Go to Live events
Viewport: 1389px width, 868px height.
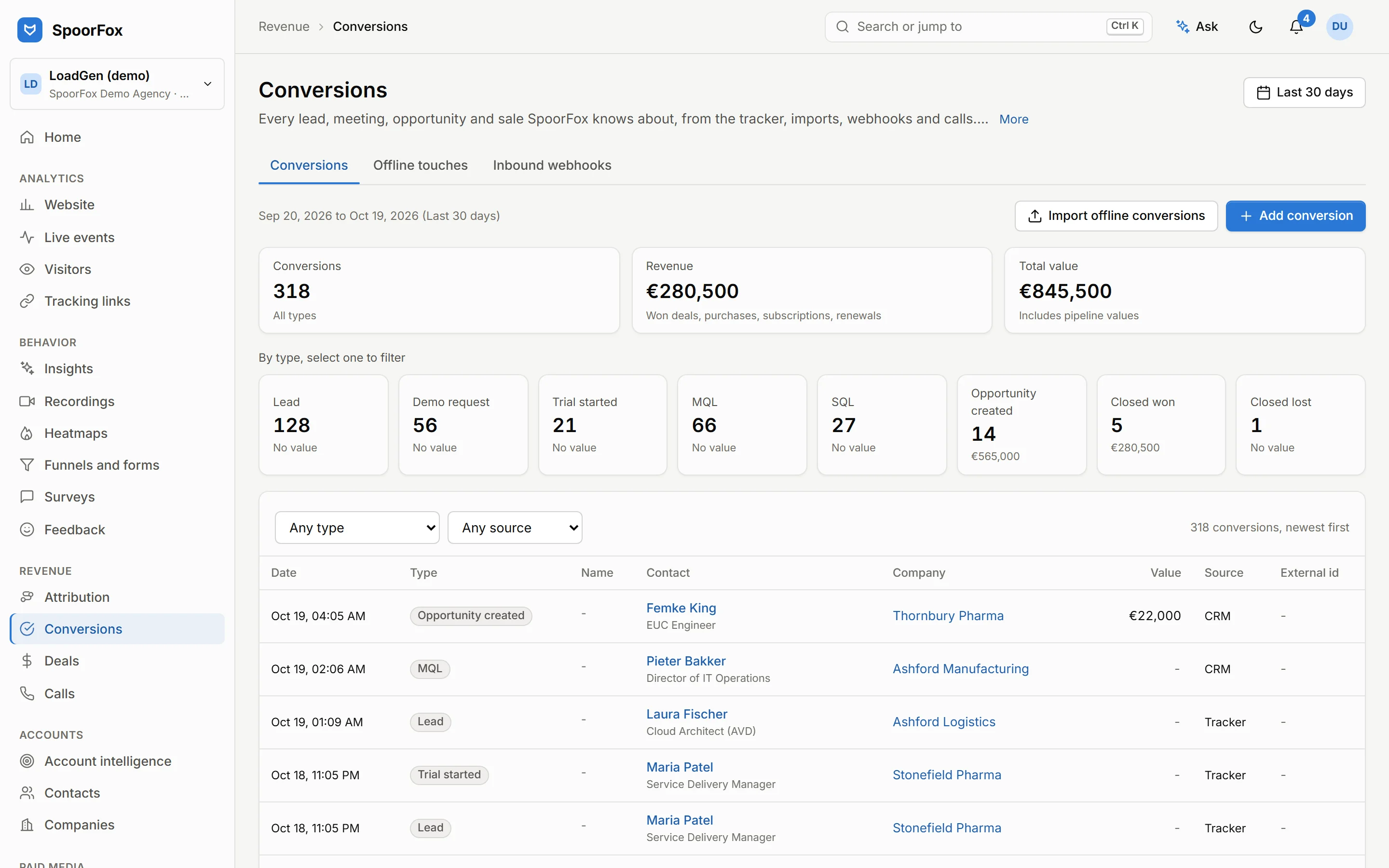coord(117,237)
